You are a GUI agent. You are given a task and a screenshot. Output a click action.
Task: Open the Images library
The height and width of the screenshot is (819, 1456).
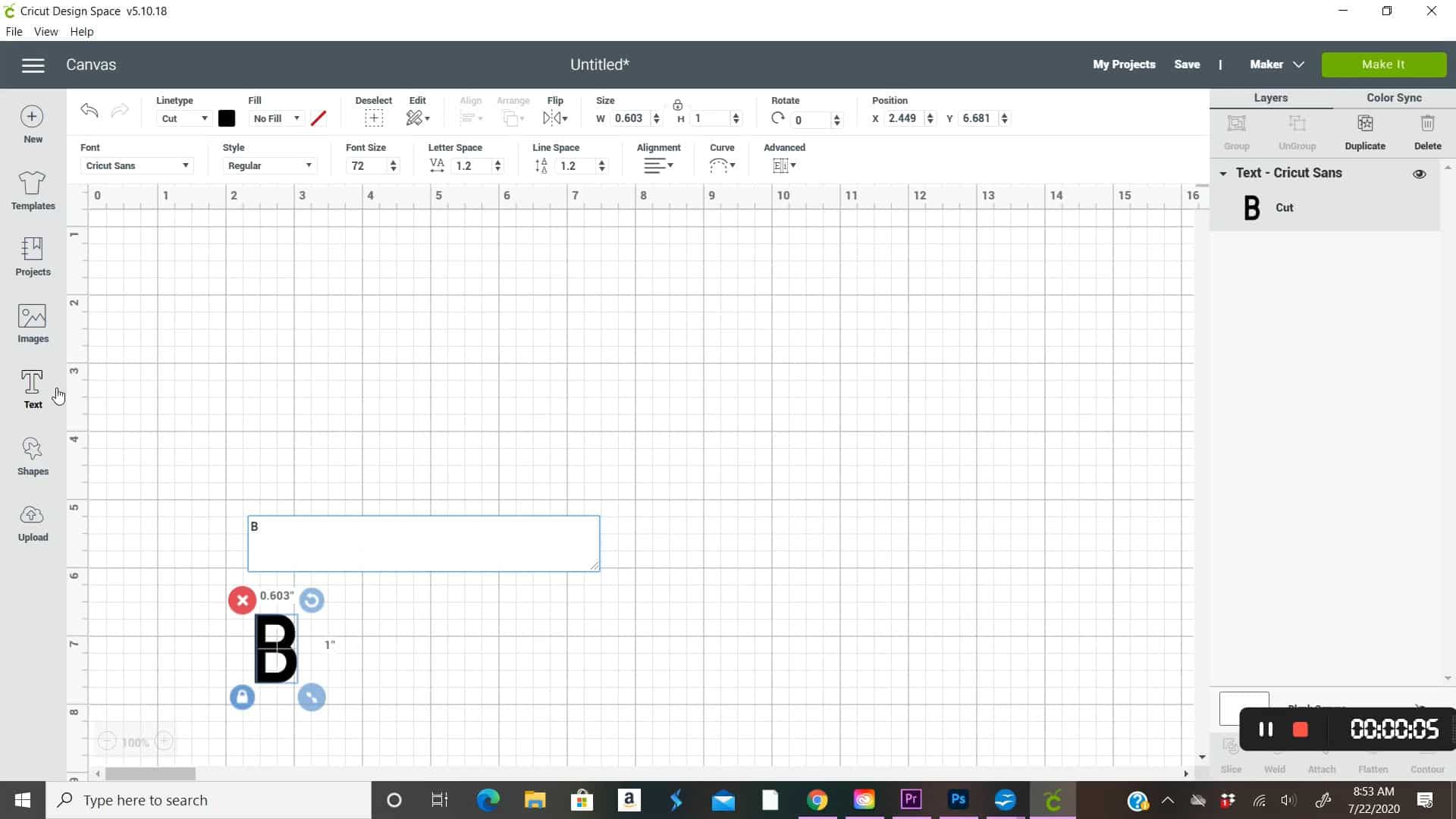[33, 323]
